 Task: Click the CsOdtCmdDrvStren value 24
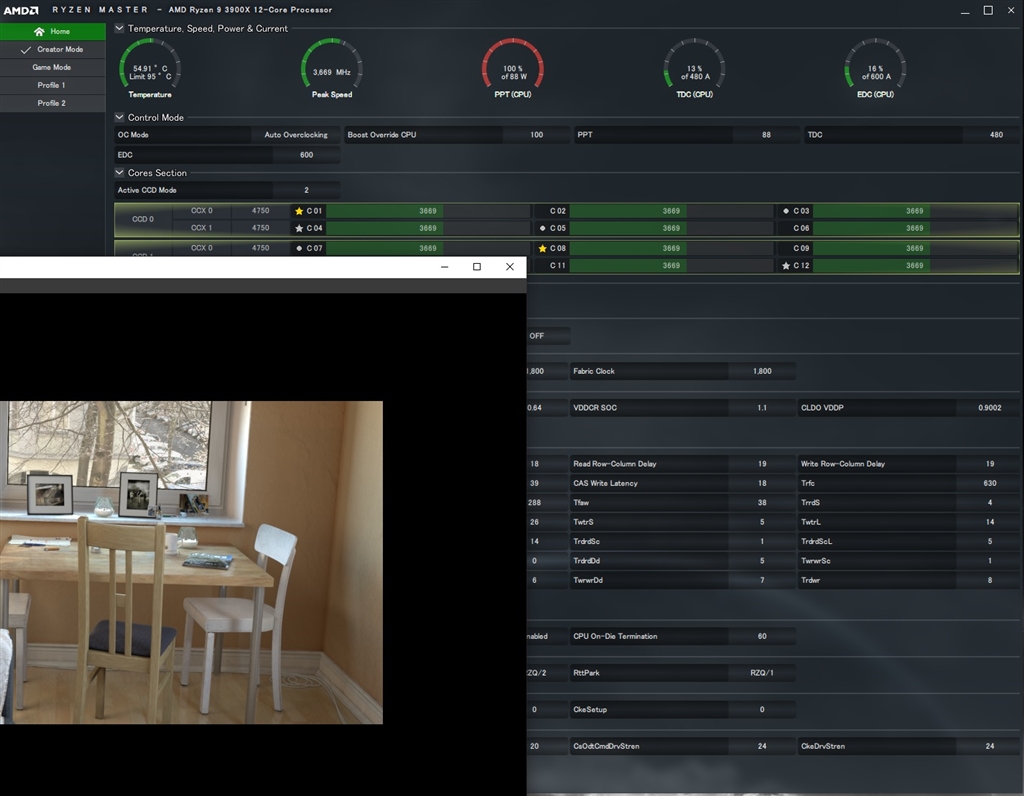(762, 746)
